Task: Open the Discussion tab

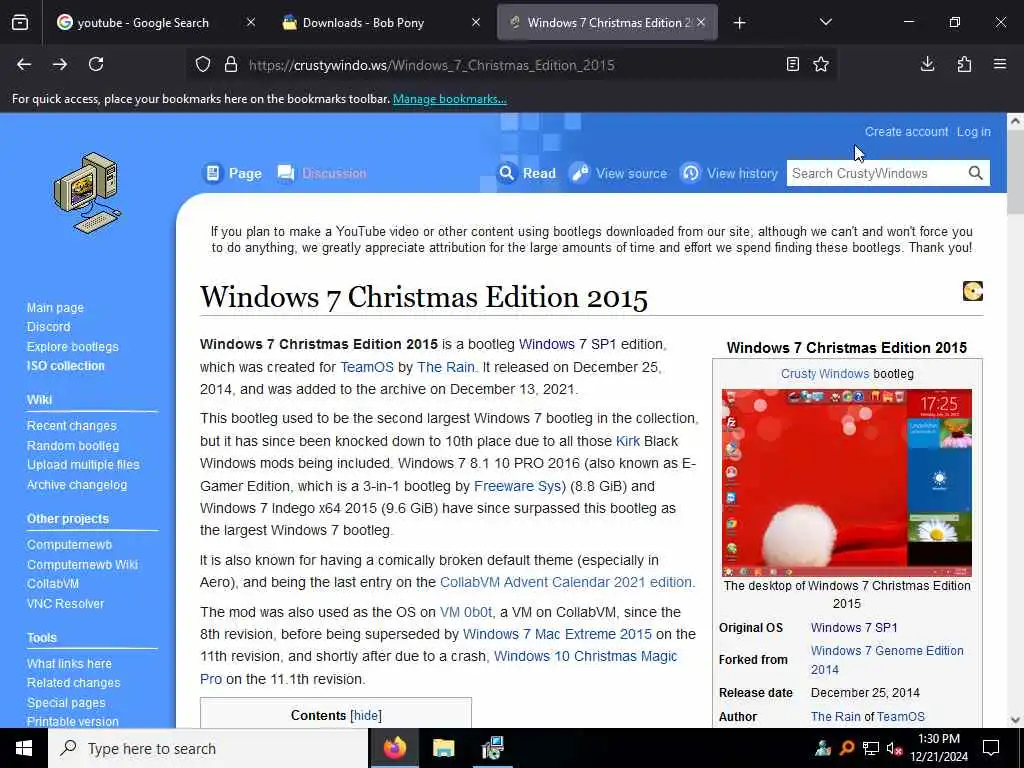Action: 321,173
